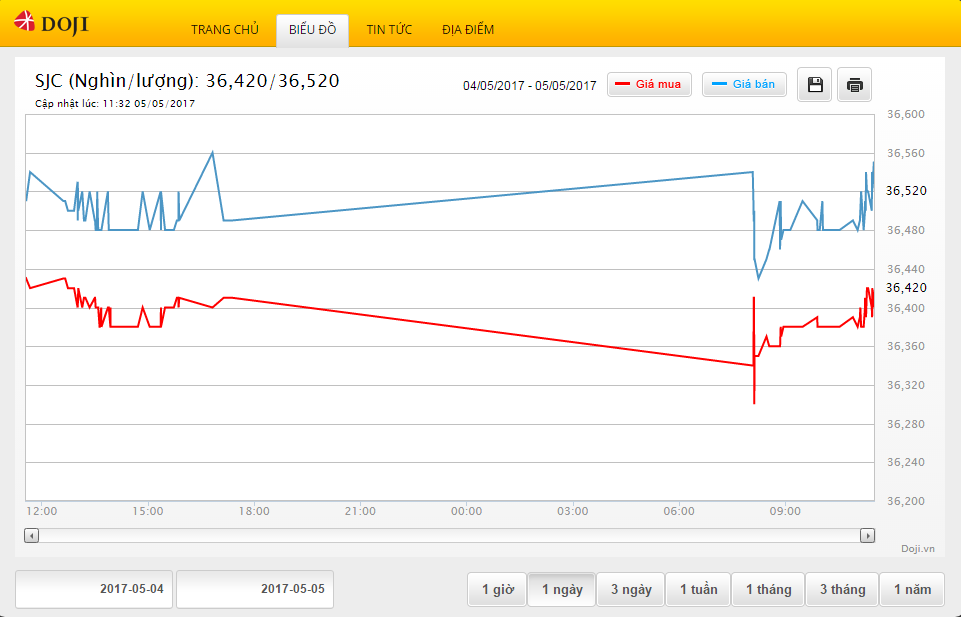Toggle the Giá bán blue series
961x617 pixels.
[x=744, y=85]
